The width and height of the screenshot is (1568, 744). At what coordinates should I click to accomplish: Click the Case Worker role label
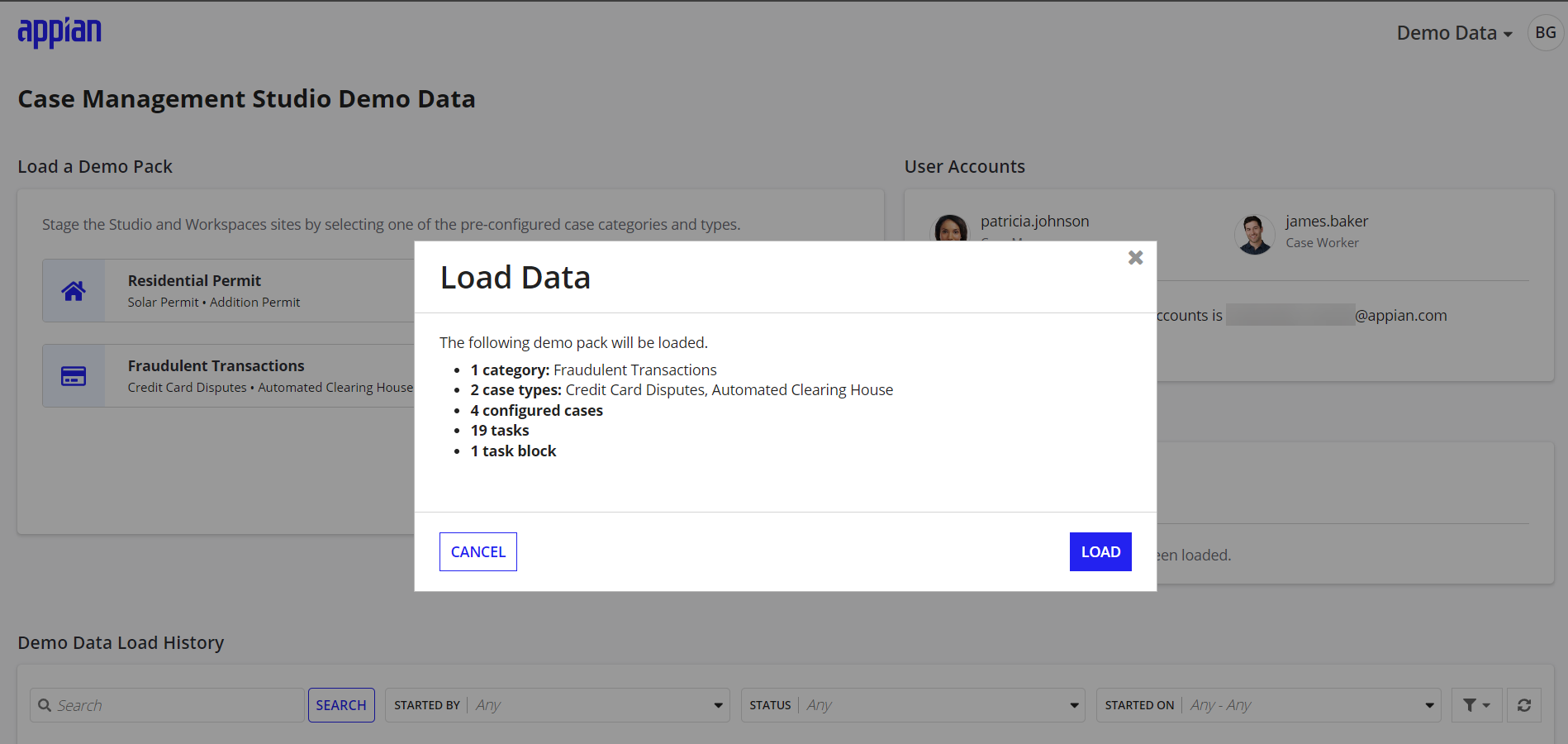(1322, 243)
